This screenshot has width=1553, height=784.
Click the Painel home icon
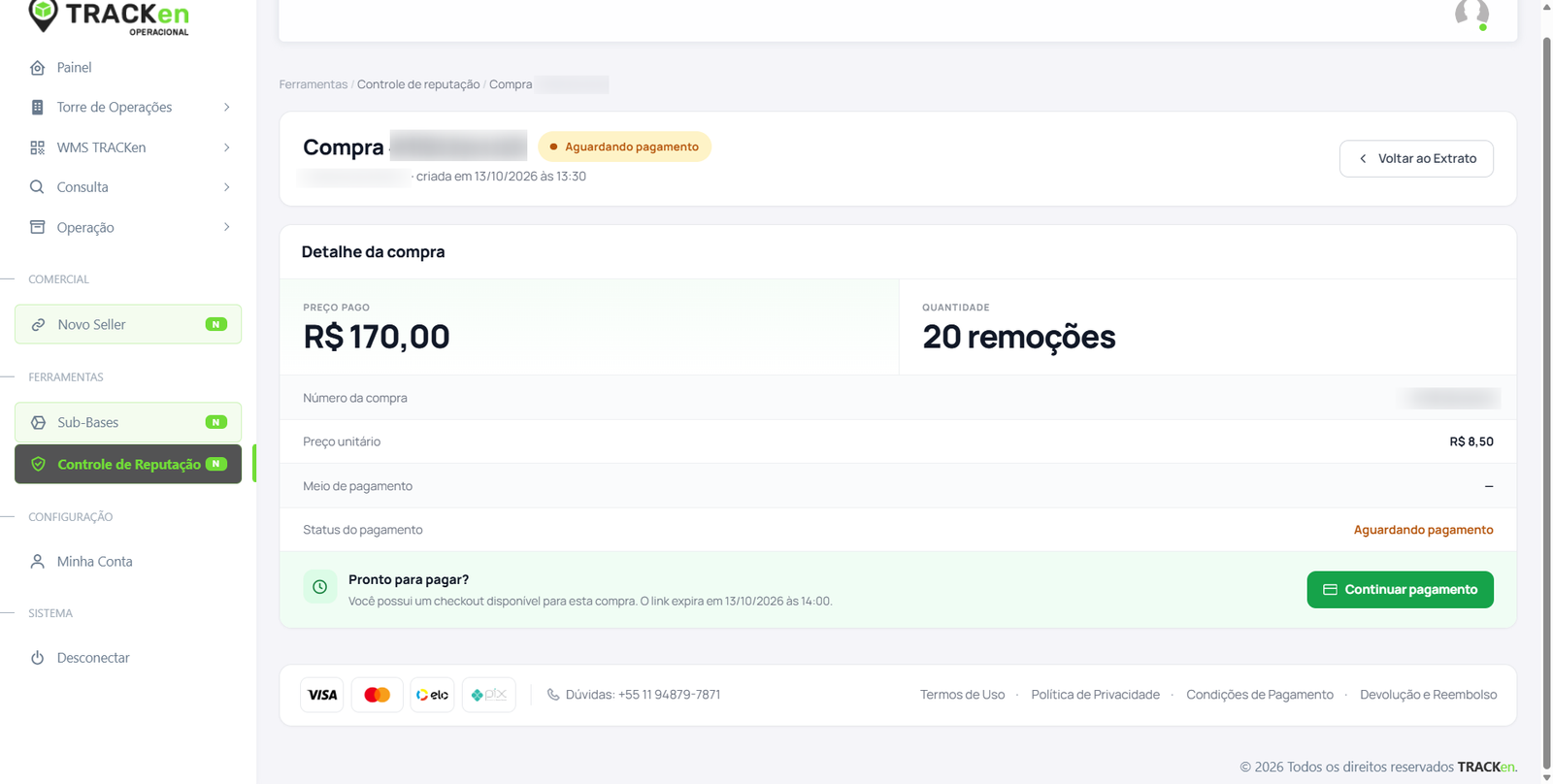pyautogui.click(x=37, y=68)
